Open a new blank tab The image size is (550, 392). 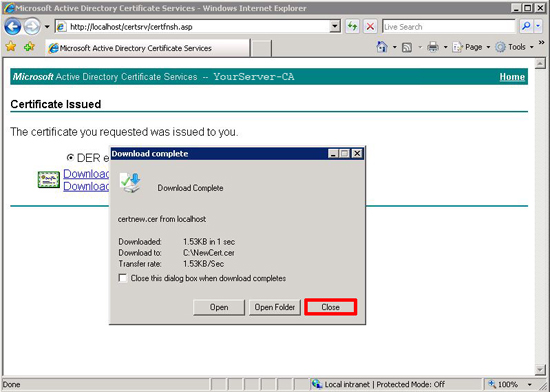261,48
